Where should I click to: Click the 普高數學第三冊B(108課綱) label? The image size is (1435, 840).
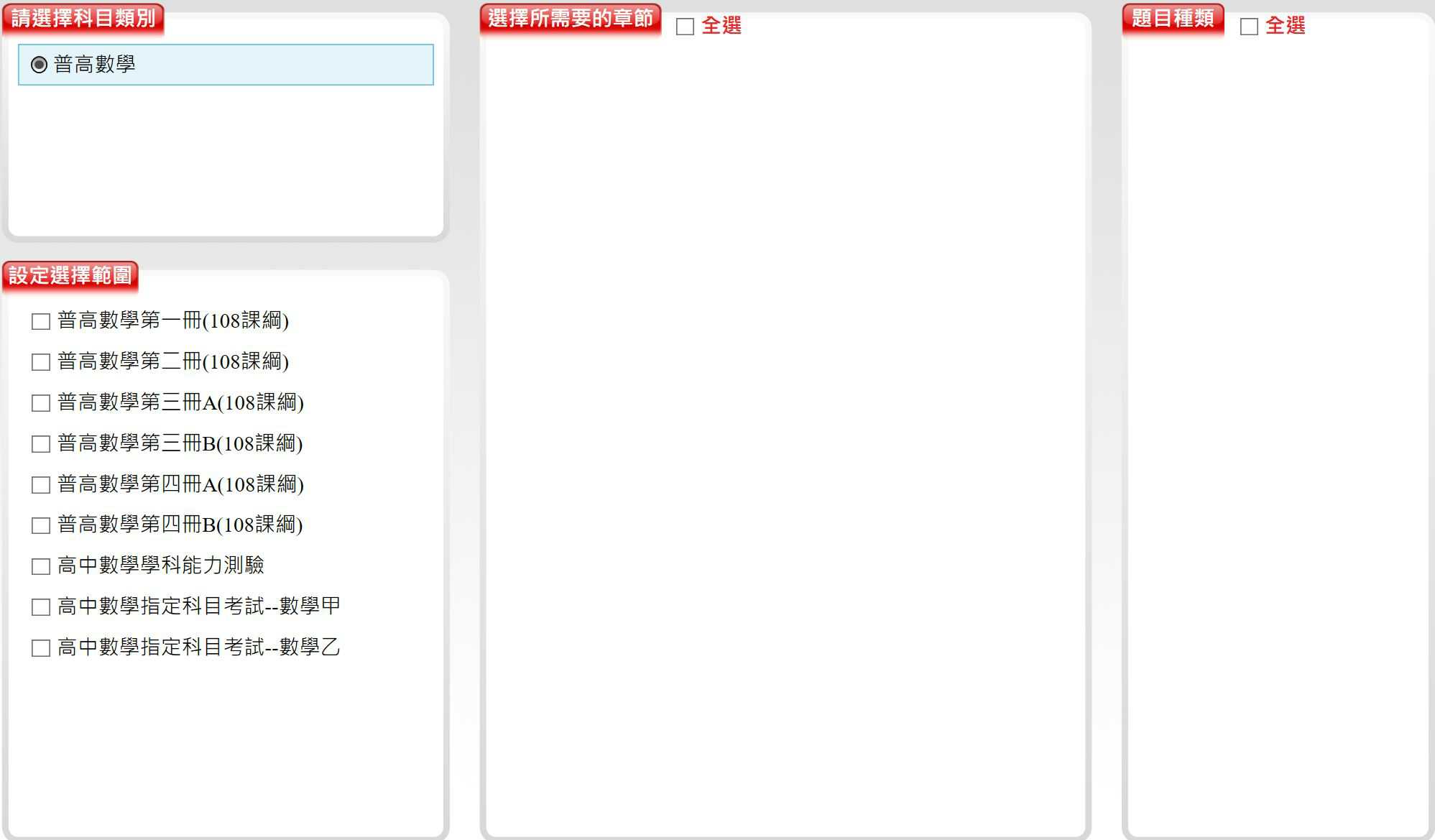(x=180, y=443)
